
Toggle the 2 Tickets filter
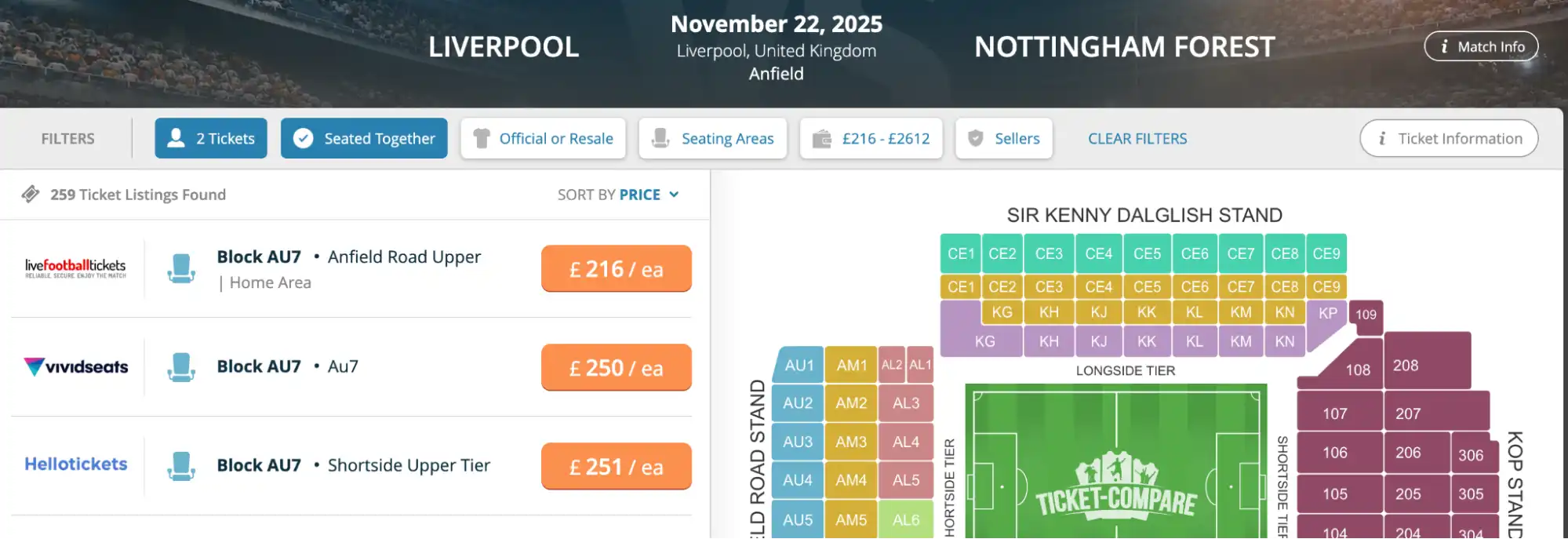tap(210, 138)
